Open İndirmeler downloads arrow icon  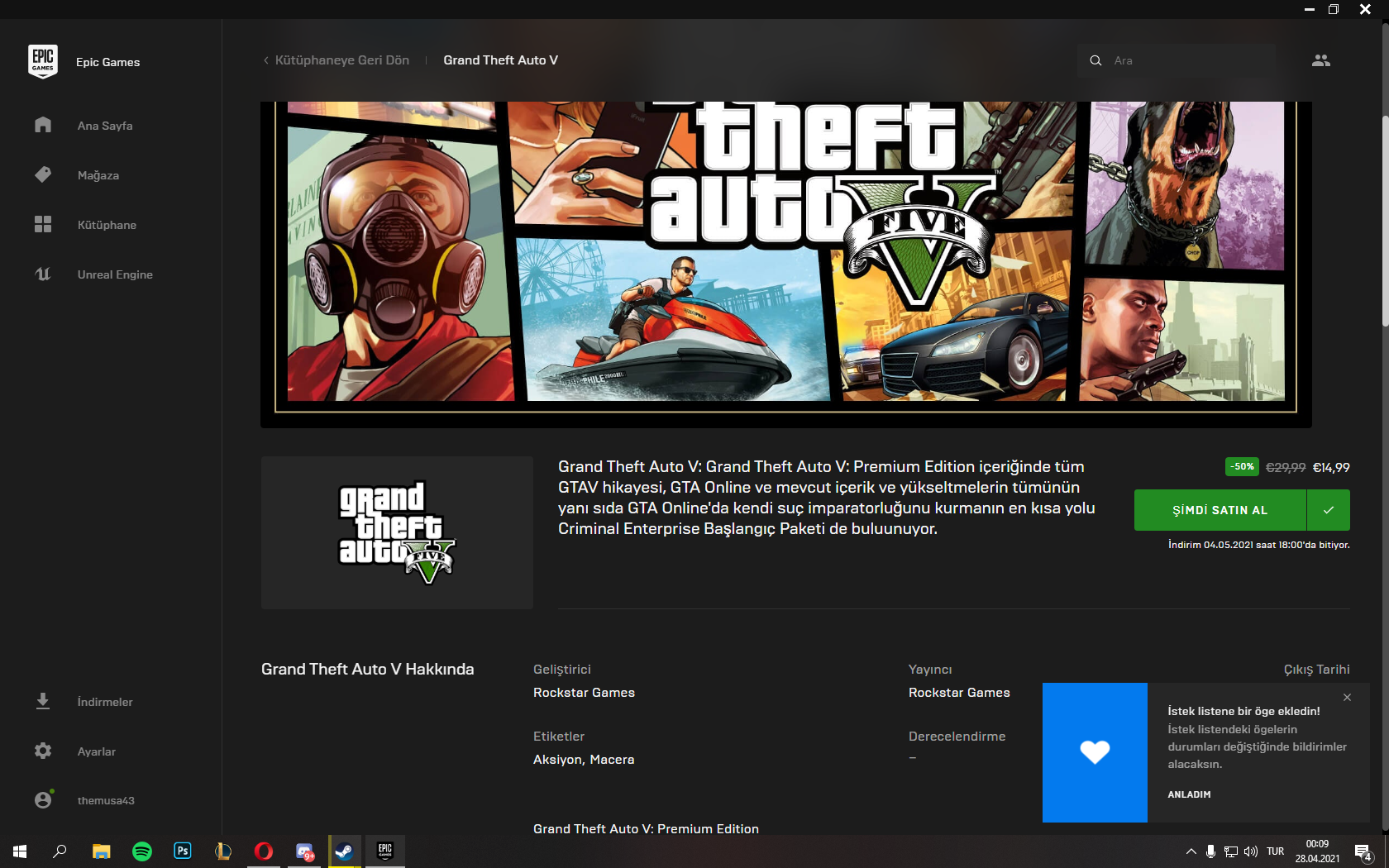point(43,701)
